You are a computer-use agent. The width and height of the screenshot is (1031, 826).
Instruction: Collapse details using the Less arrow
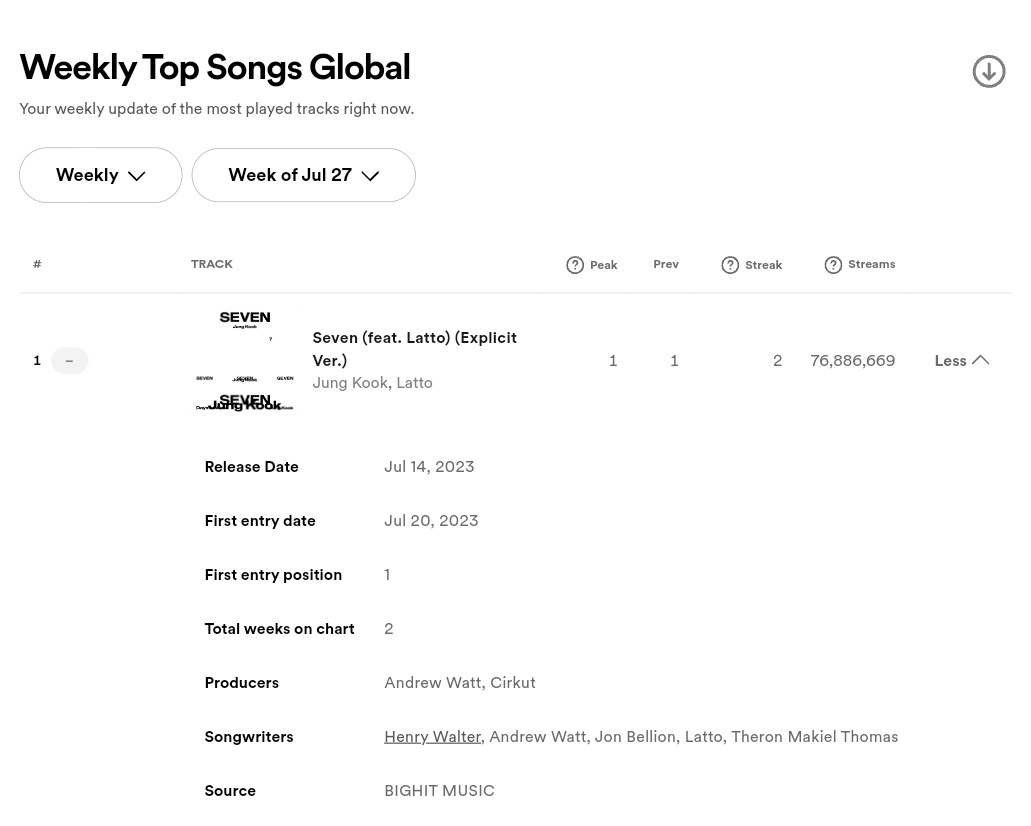coord(980,360)
